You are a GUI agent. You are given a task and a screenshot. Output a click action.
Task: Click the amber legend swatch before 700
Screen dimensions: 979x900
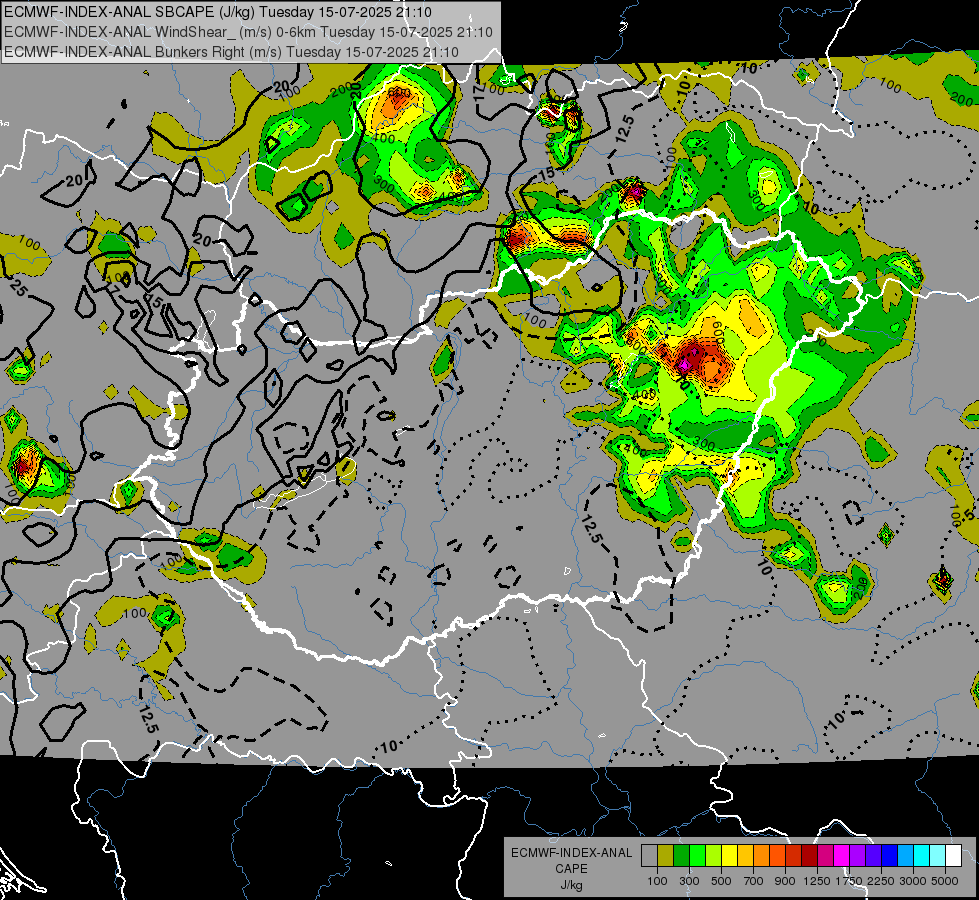point(745,856)
